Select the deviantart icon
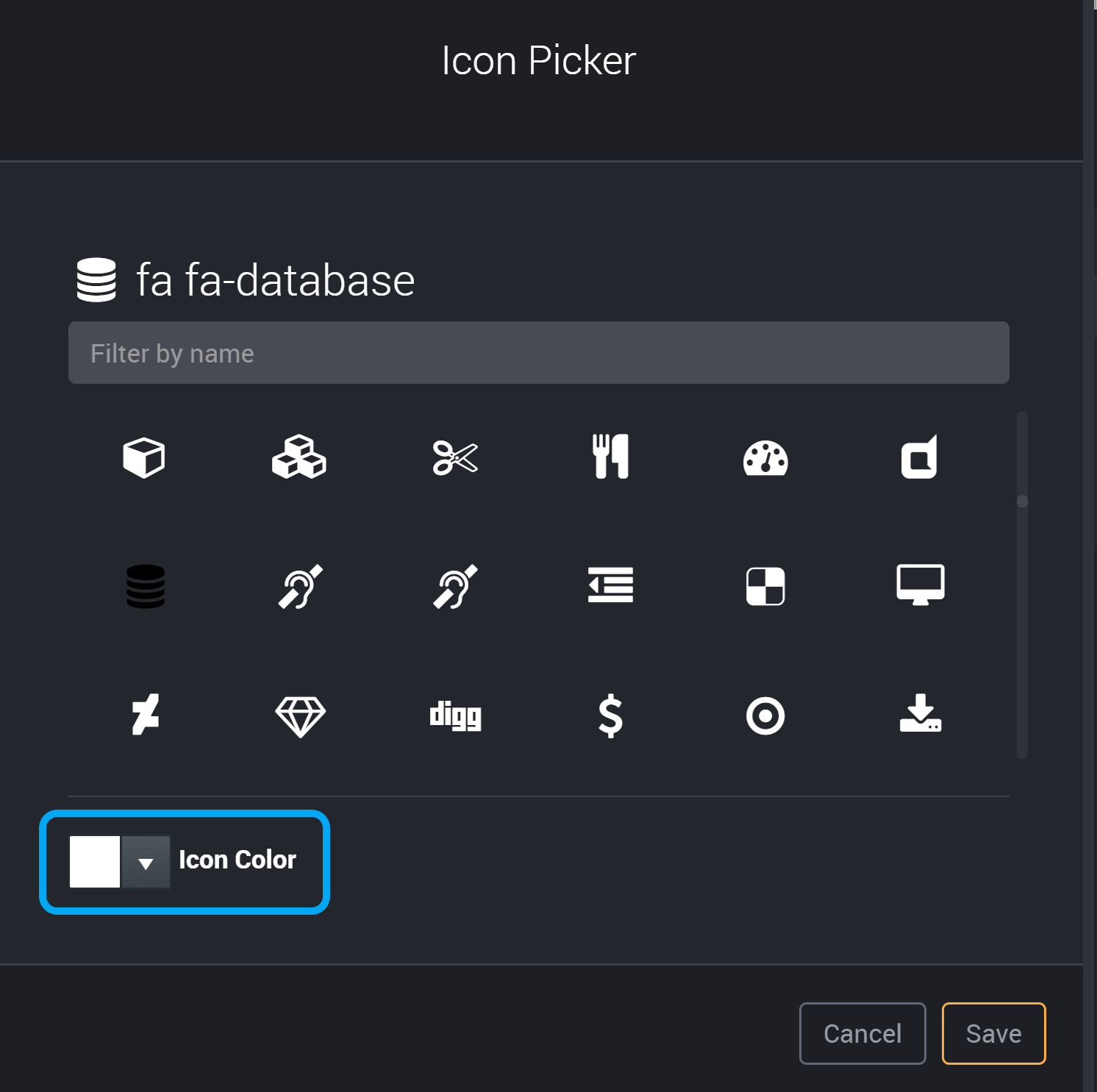 click(144, 715)
